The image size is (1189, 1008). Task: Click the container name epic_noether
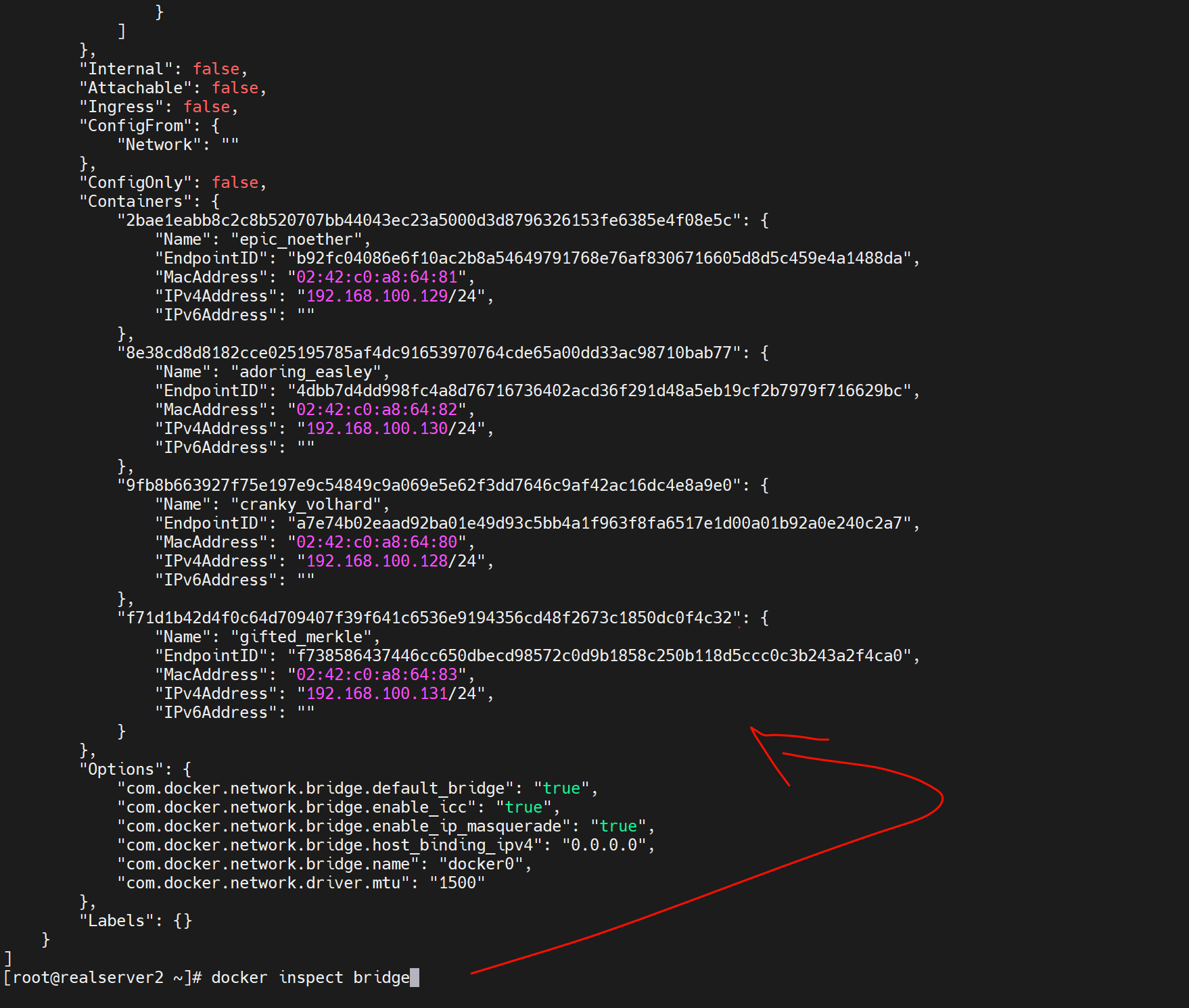pyautogui.click(x=296, y=239)
